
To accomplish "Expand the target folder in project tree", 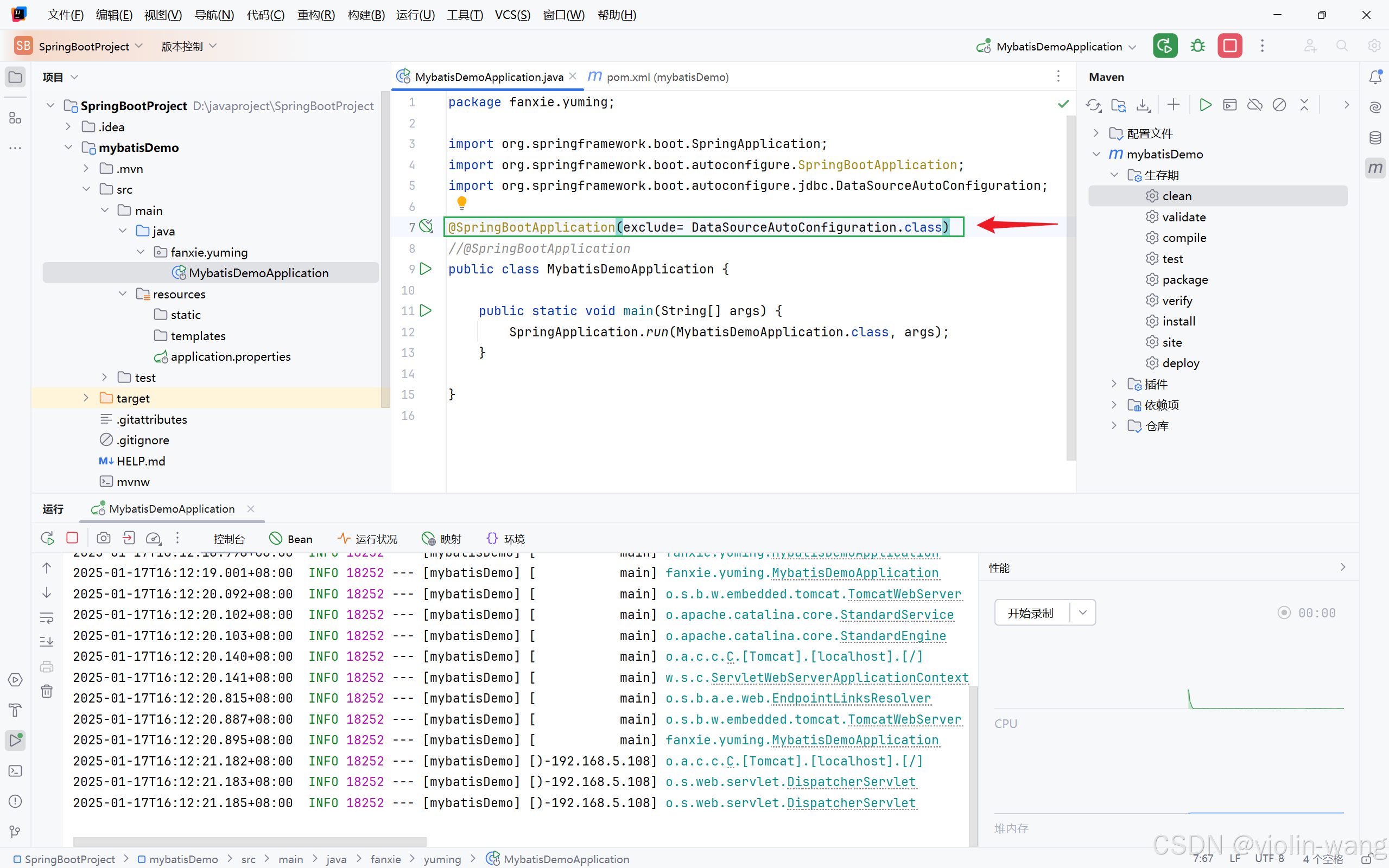I will pyautogui.click(x=86, y=398).
